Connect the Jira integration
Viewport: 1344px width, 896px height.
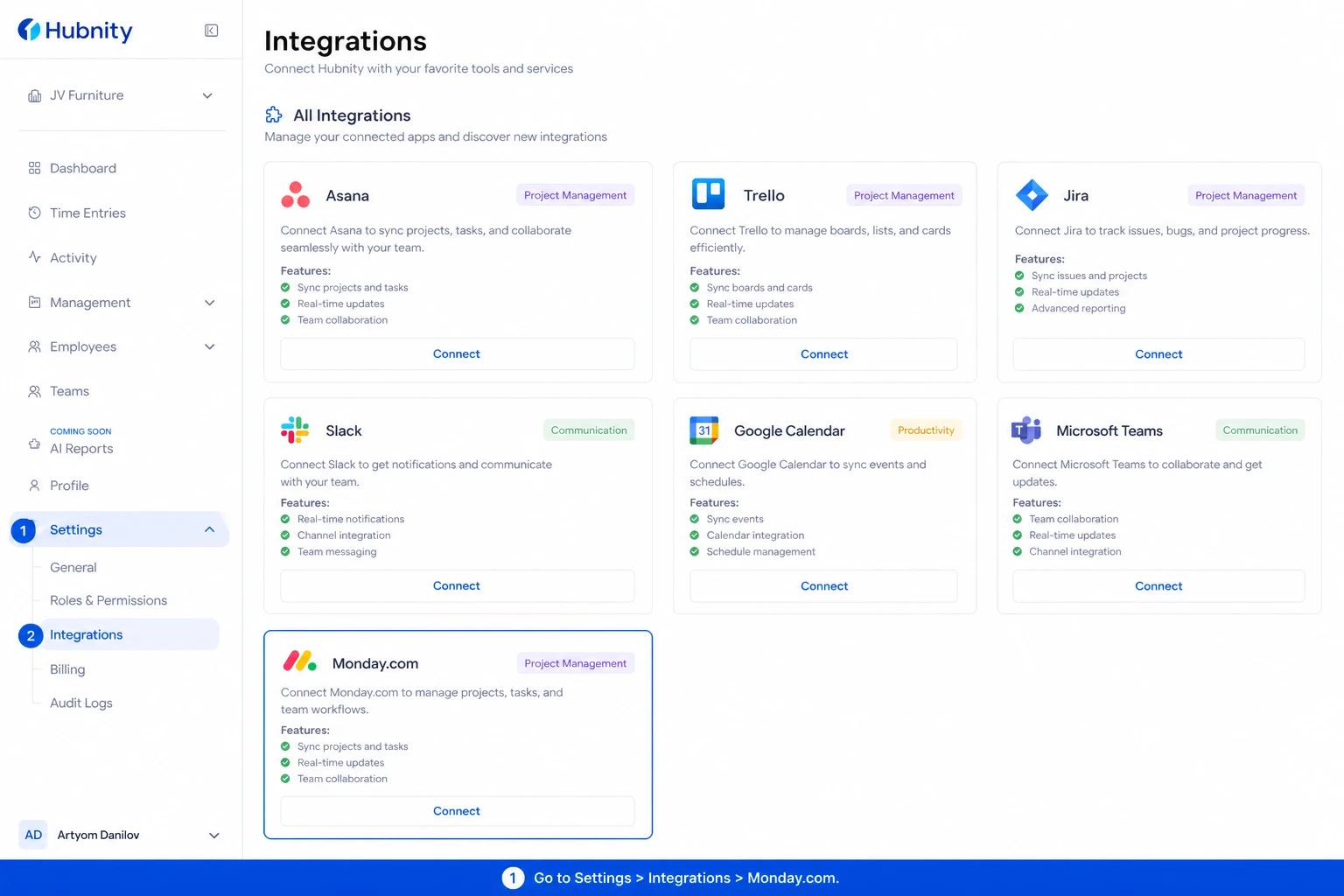click(1158, 353)
